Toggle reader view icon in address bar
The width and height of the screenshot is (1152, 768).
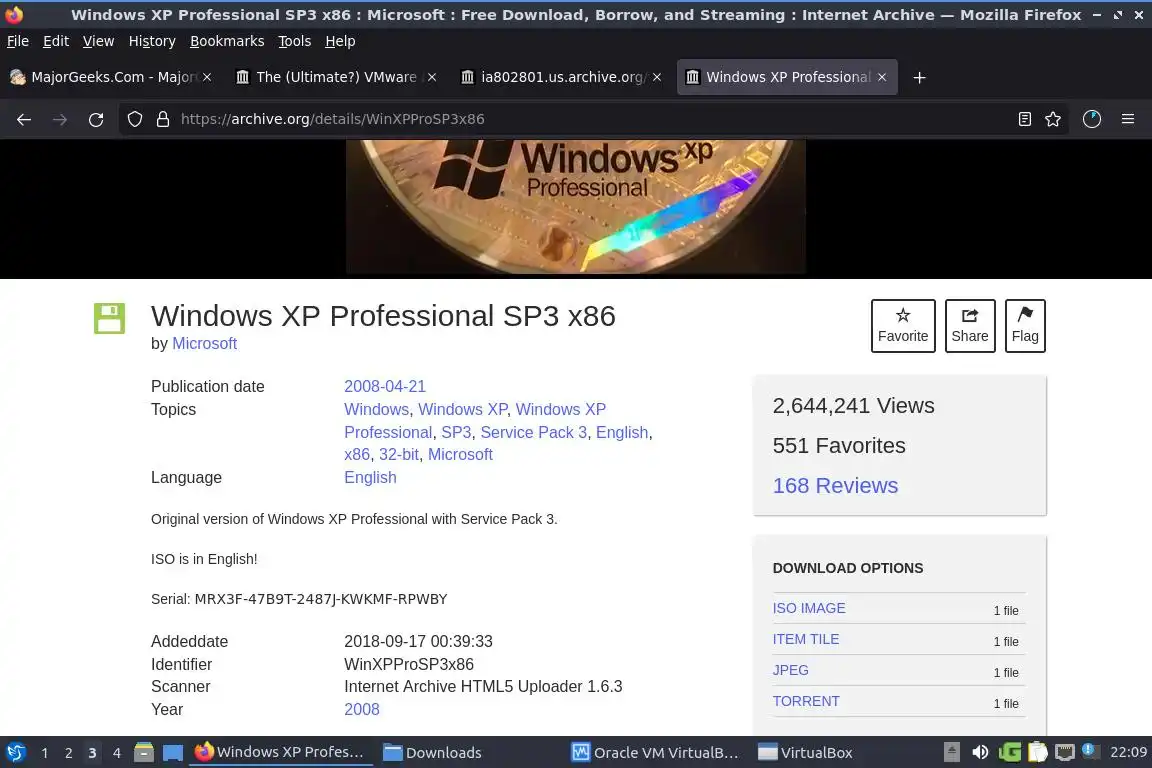tap(1024, 119)
